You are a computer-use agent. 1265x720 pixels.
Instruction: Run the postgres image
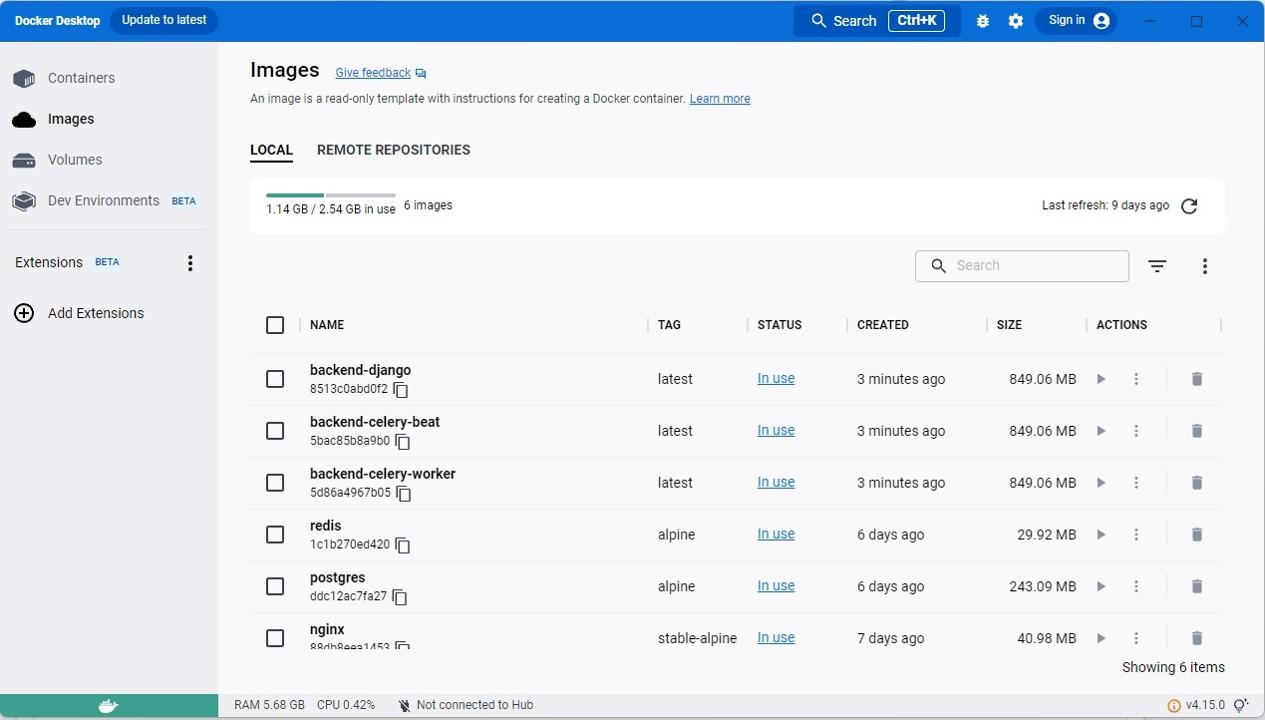(1101, 587)
